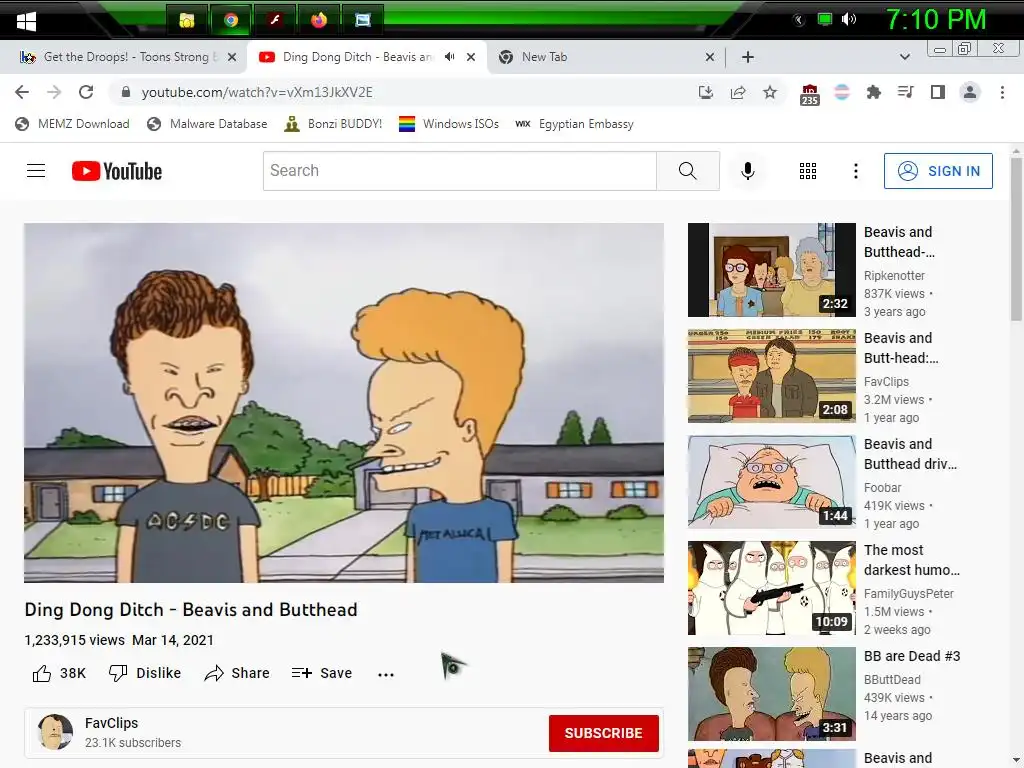View site info via the padlock icon

coord(126,92)
